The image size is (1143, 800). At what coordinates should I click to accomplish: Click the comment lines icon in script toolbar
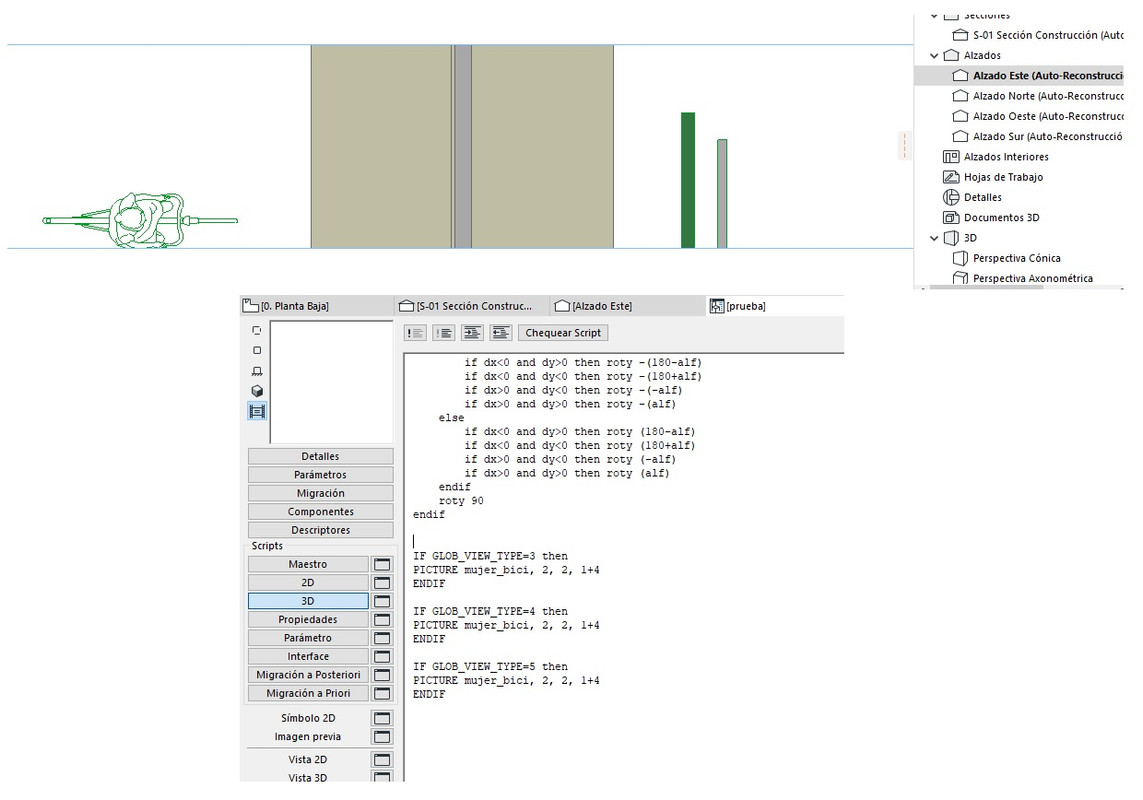point(416,333)
